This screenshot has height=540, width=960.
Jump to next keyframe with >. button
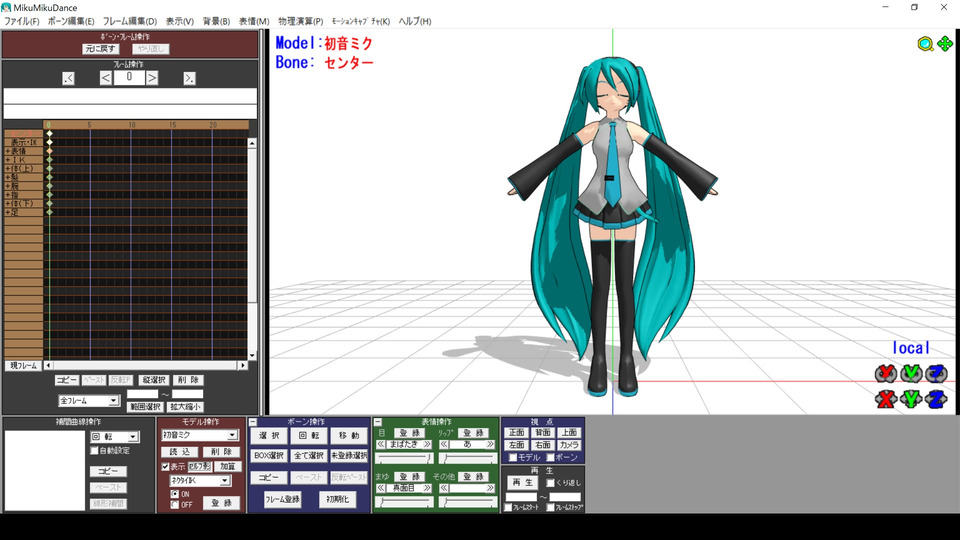(x=189, y=78)
